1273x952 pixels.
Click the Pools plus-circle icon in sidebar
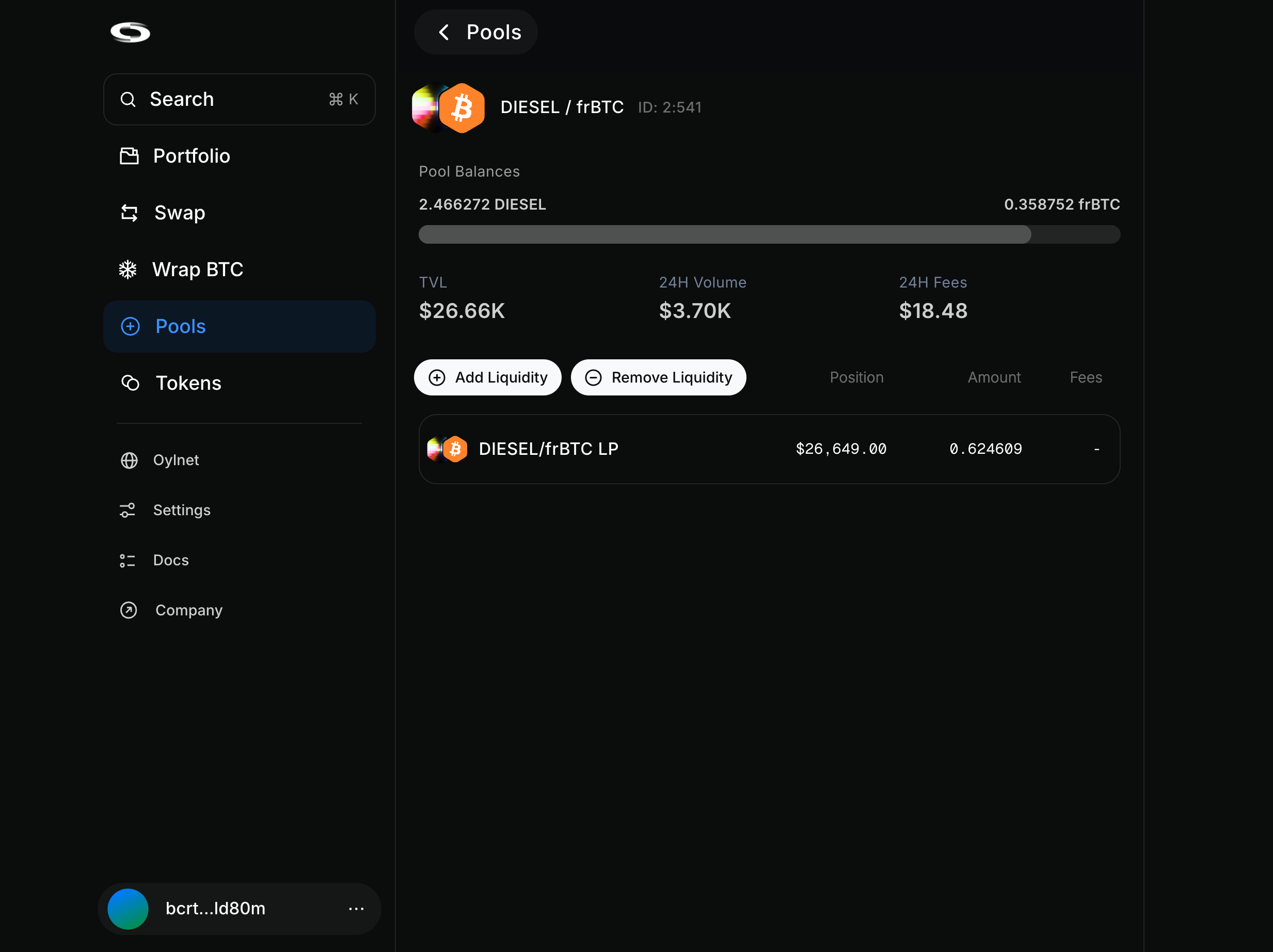coord(130,326)
